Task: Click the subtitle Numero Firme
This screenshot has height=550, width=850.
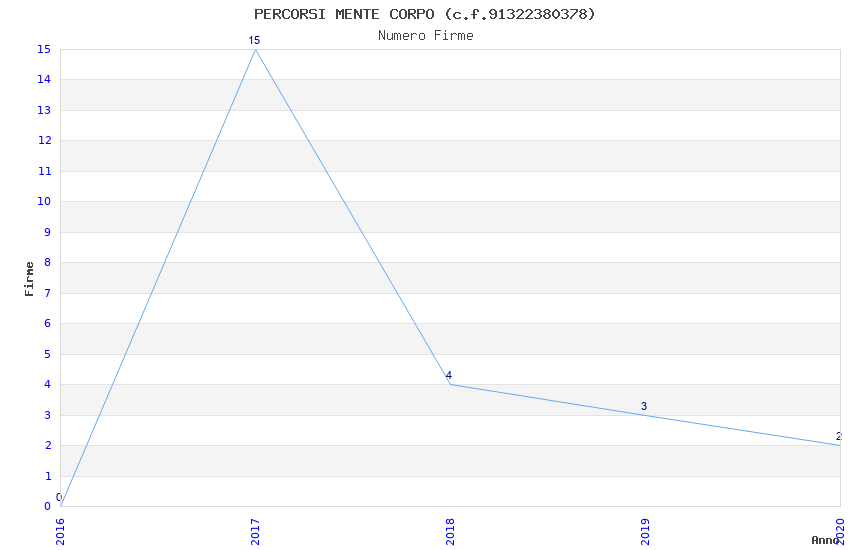Action: pos(426,36)
